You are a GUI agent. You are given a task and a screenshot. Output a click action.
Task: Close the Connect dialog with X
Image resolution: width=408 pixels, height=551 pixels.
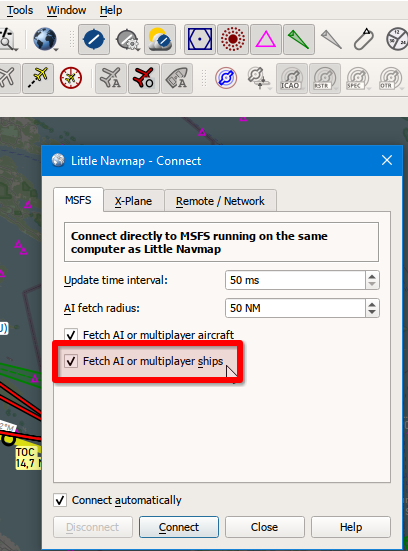pos(387,160)
